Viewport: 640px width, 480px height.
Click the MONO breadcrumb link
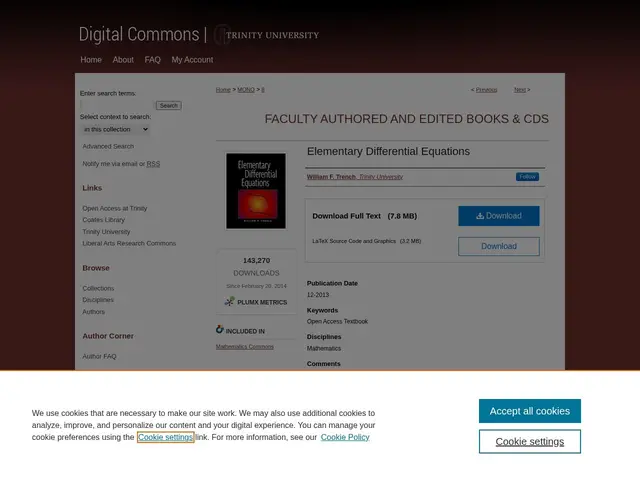pyautogui.click(x=246, y=89)
